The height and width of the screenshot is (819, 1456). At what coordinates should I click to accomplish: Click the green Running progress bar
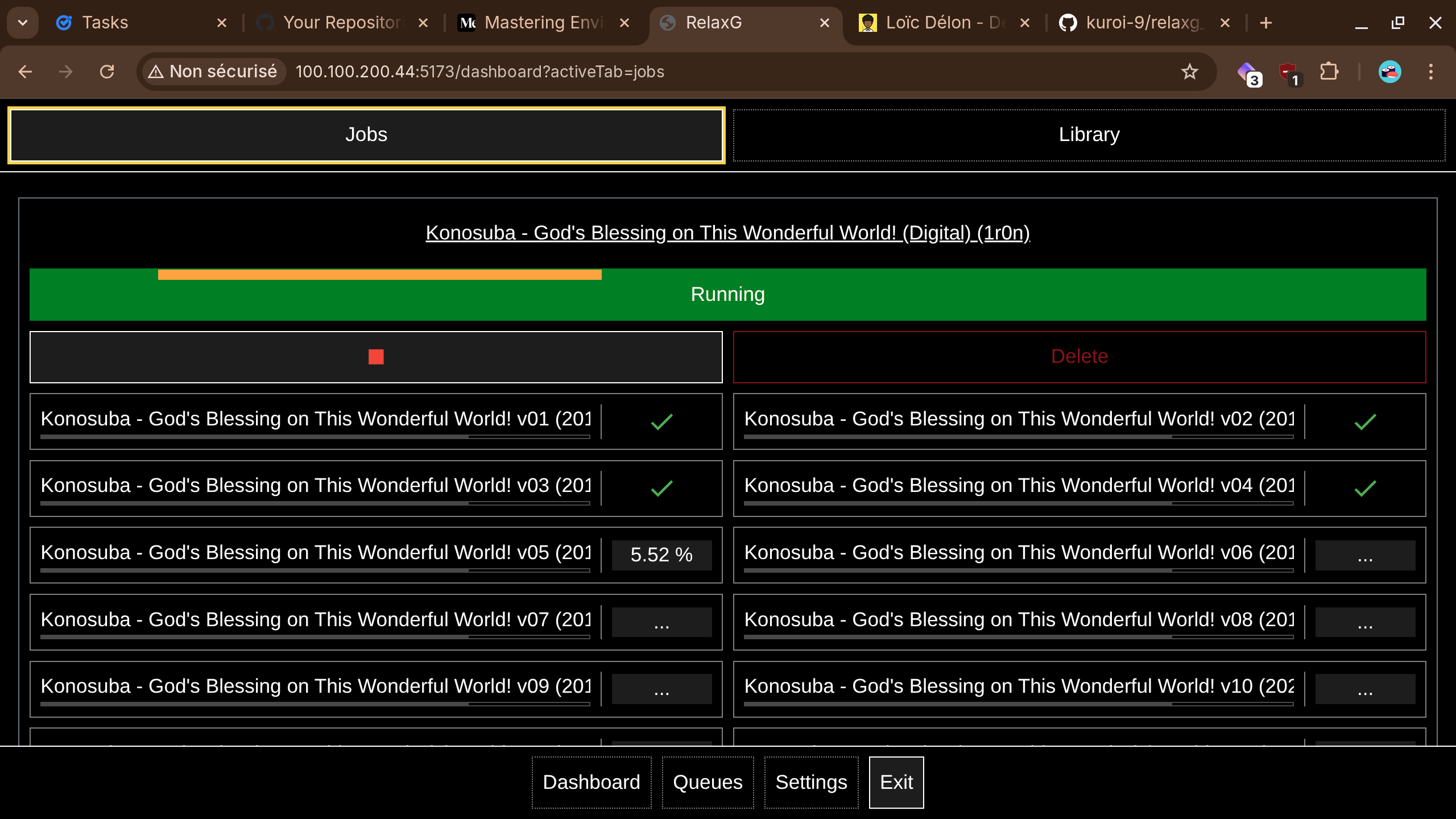(727, 295)
